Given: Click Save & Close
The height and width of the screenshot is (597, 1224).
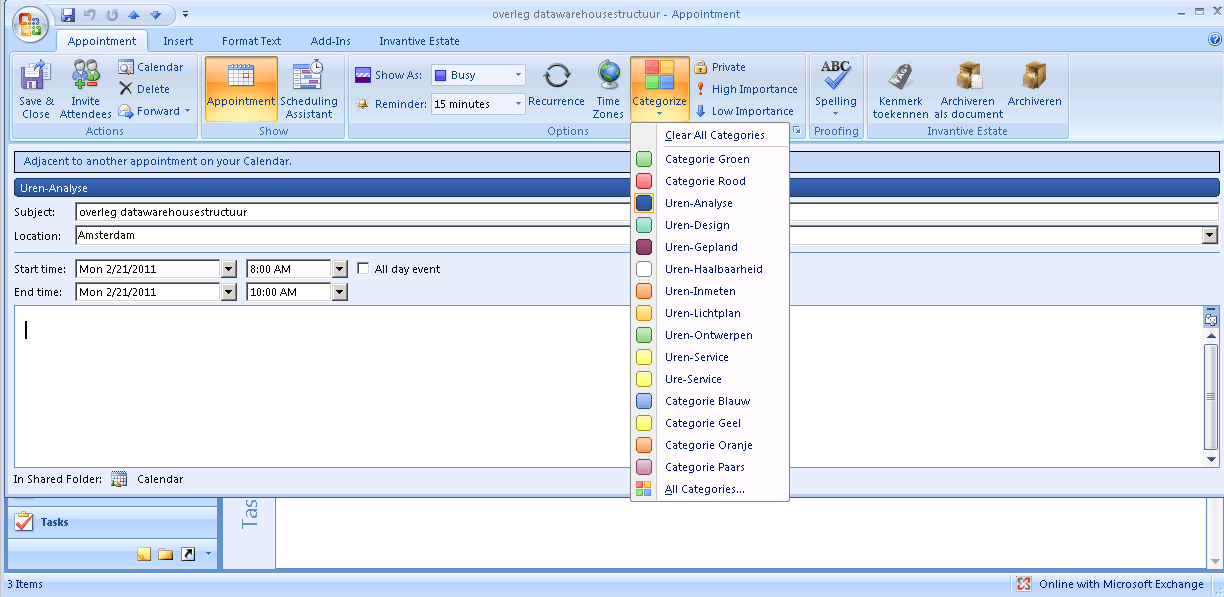Looking at the screenshot, I should click(x=36, y=90).
